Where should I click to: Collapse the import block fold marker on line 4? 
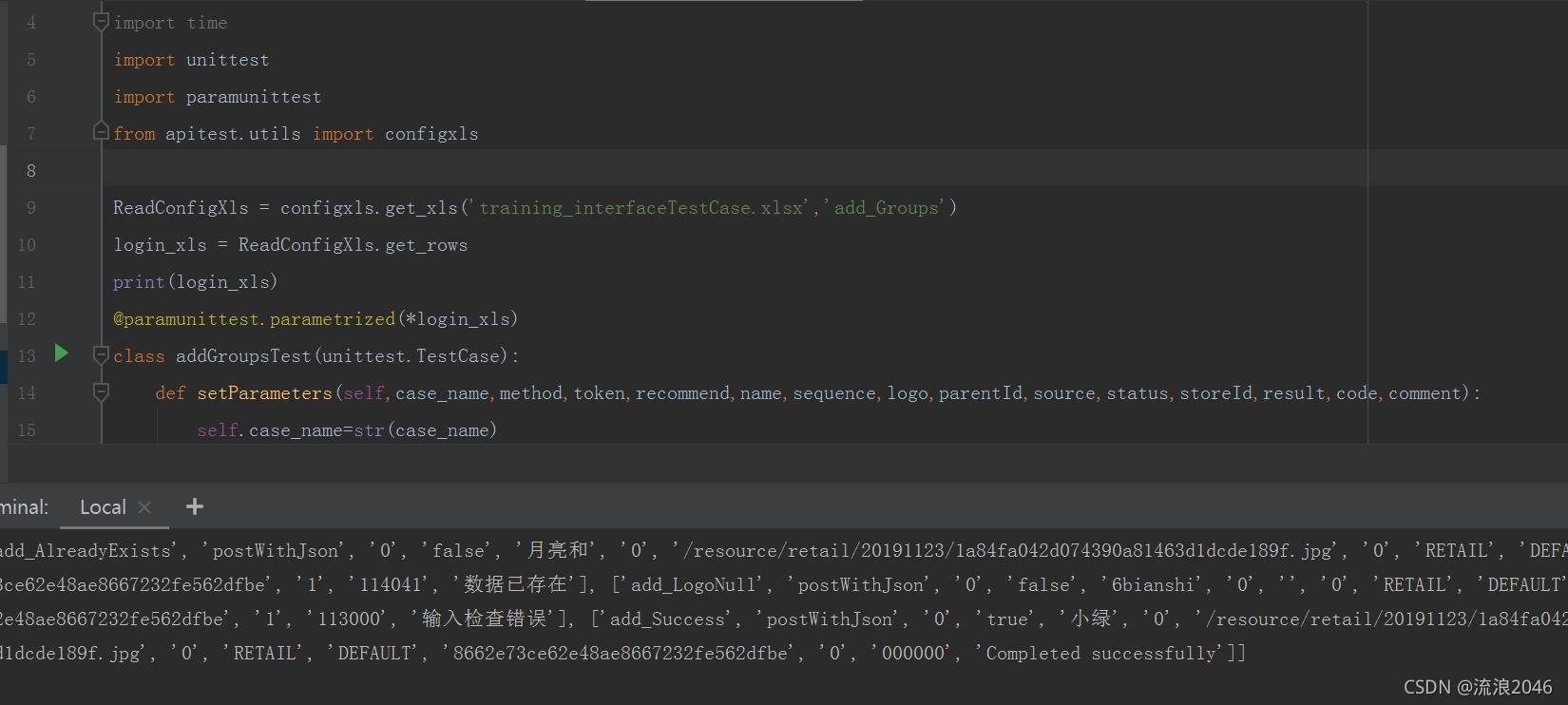click(x=101, y=22)
